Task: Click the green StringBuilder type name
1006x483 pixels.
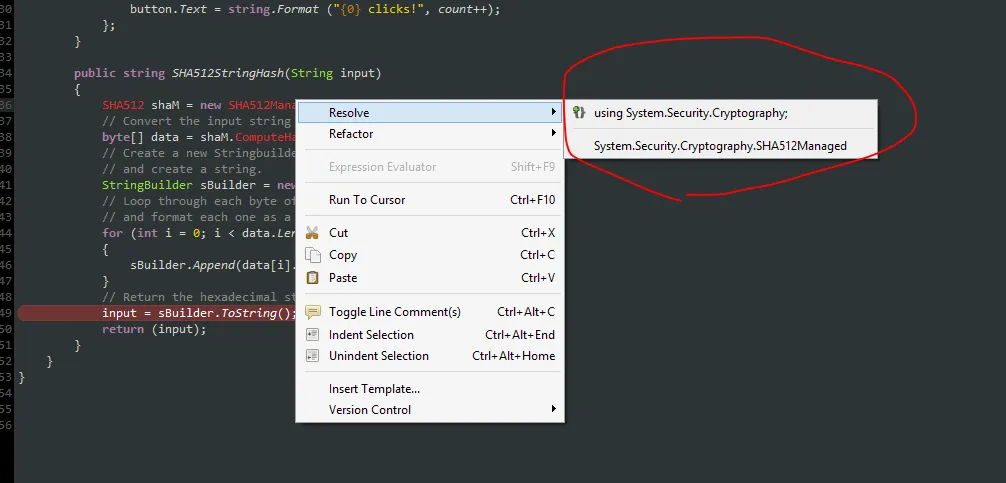Action: 148,185
